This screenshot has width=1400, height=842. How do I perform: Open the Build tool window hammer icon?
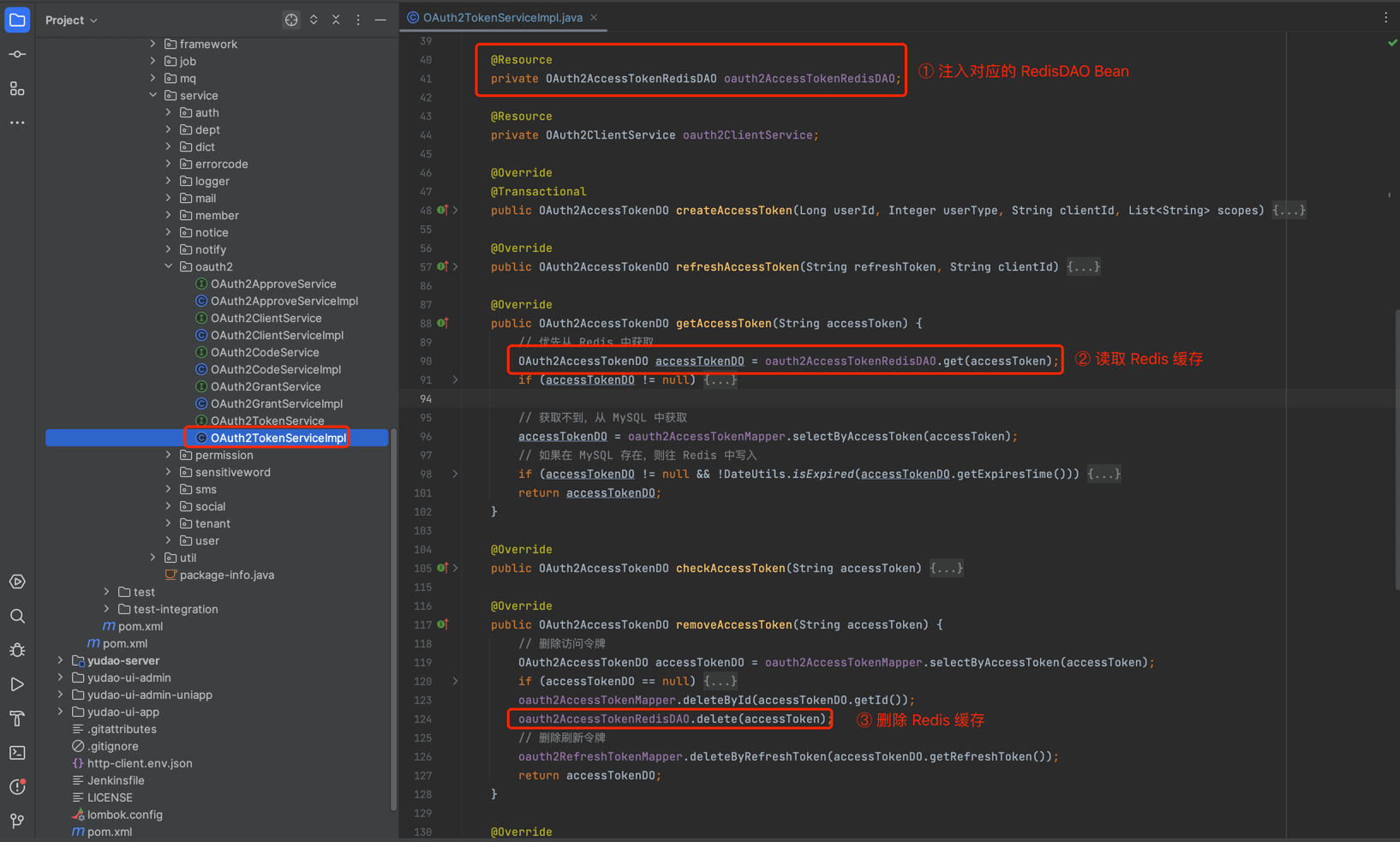[x=17, y=718]
